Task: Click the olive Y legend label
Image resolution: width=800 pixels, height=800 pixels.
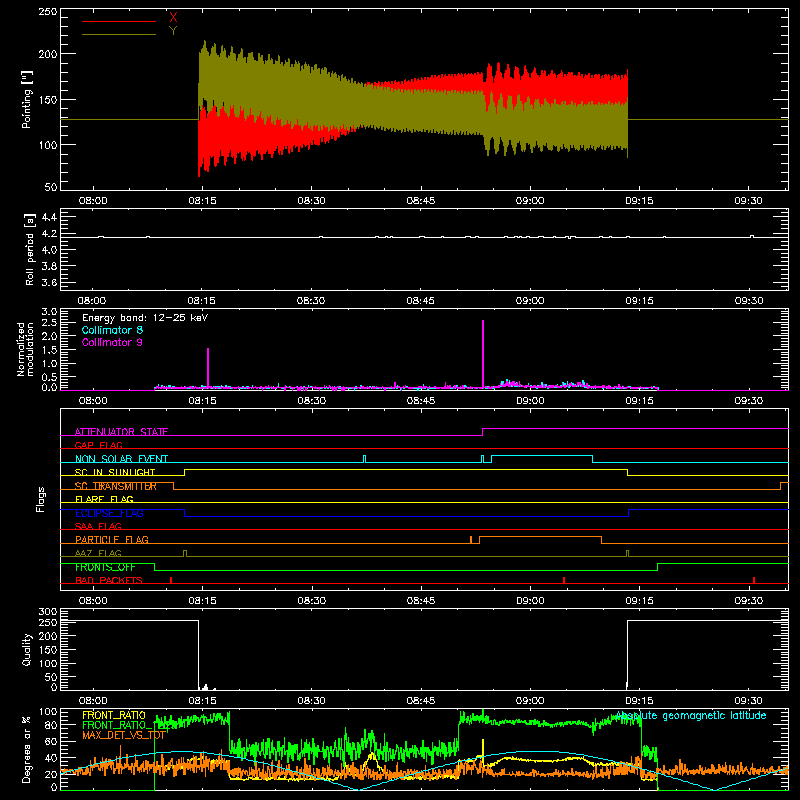Action: click(173, 31)
